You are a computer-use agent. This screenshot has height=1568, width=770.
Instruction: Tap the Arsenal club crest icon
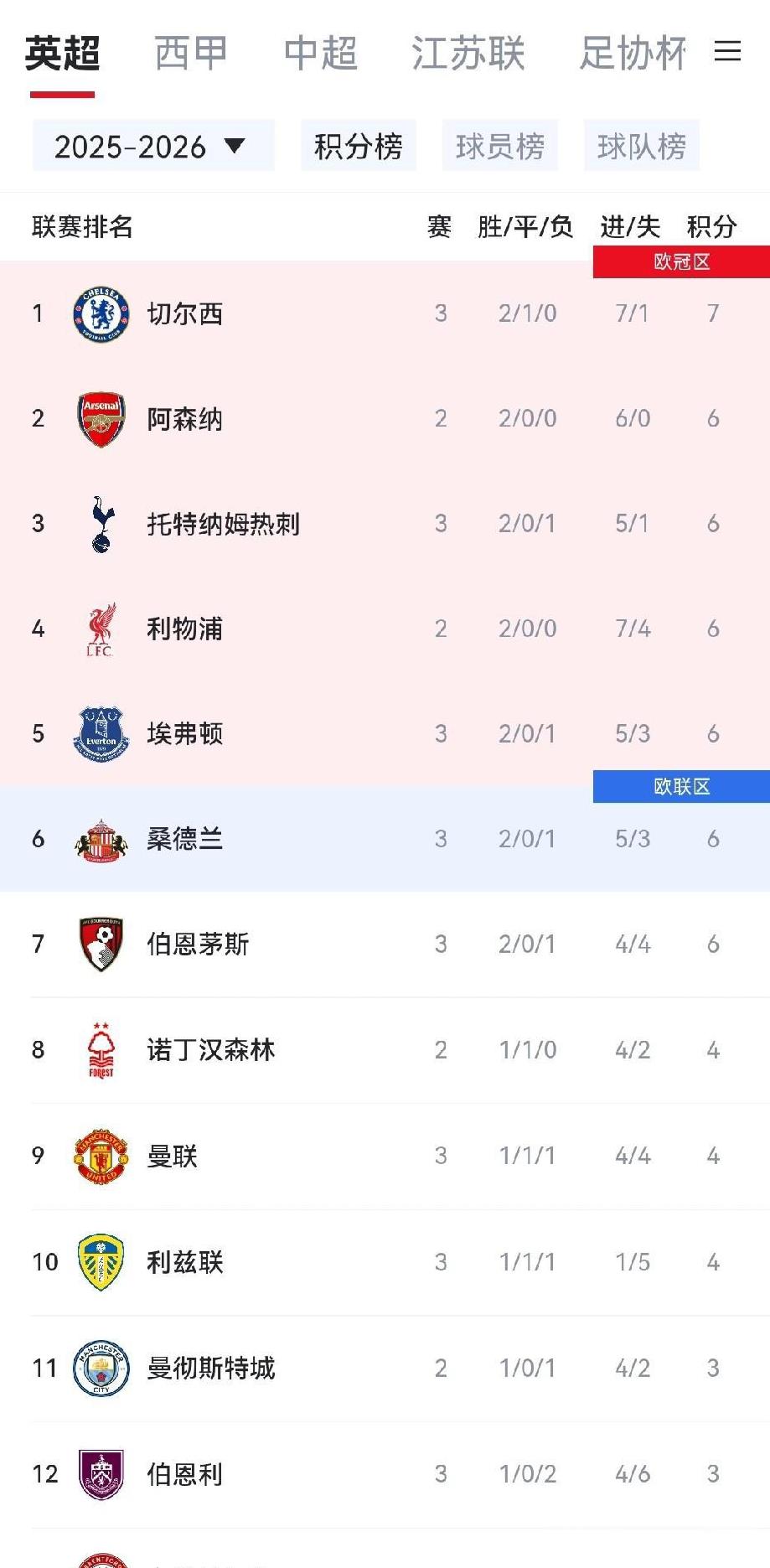(101, 419)
